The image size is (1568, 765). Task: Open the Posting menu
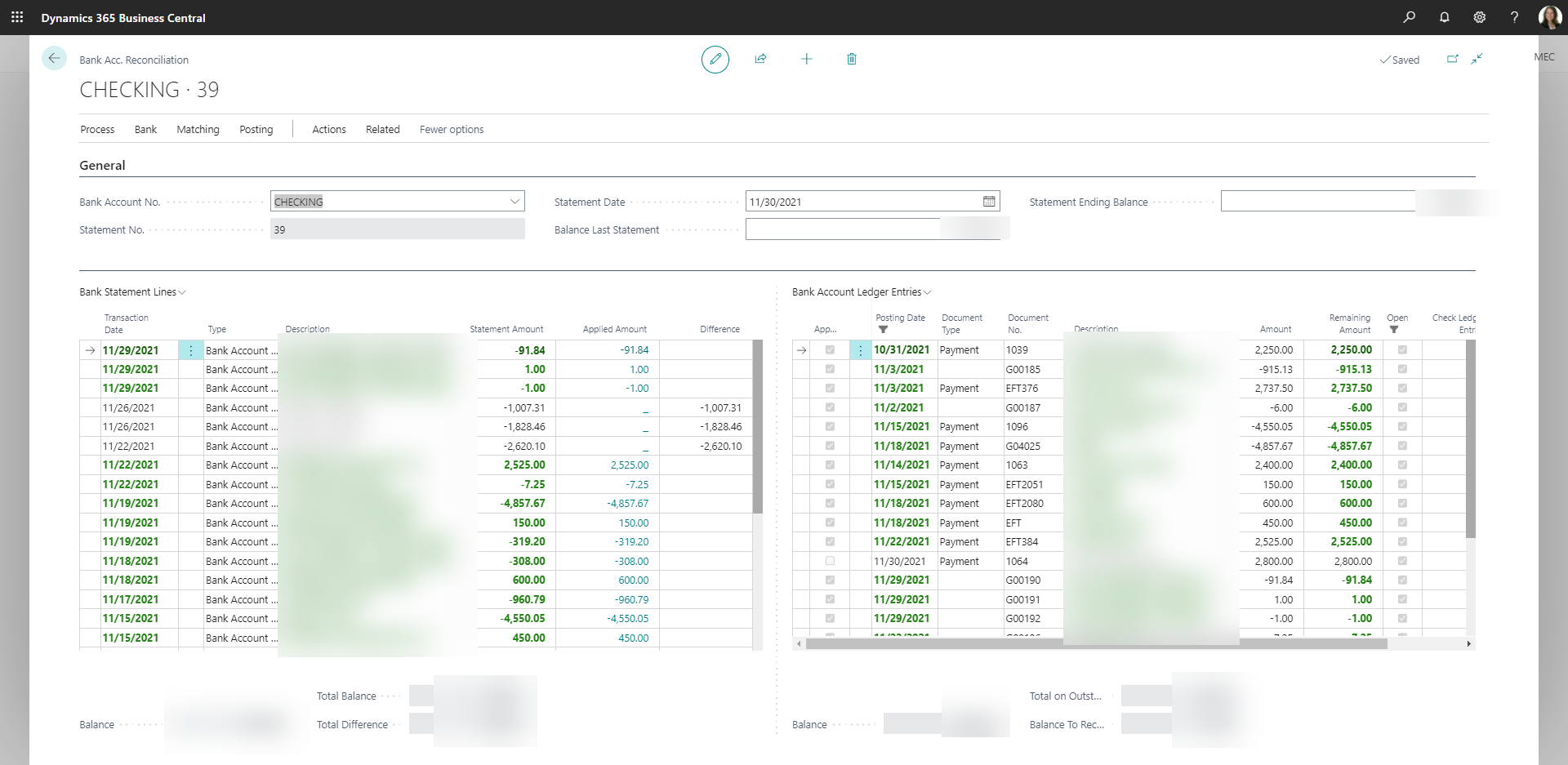click(x=256, y=129)
